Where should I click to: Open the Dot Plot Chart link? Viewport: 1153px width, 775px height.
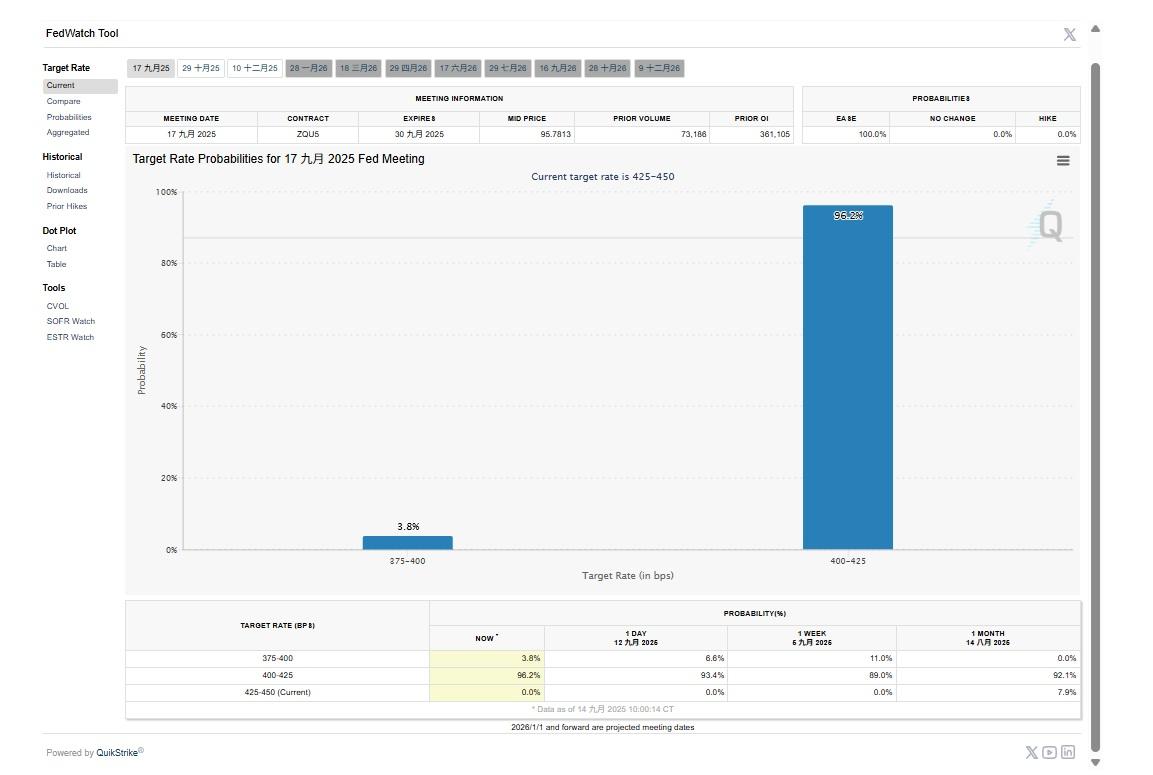(57, 248)
